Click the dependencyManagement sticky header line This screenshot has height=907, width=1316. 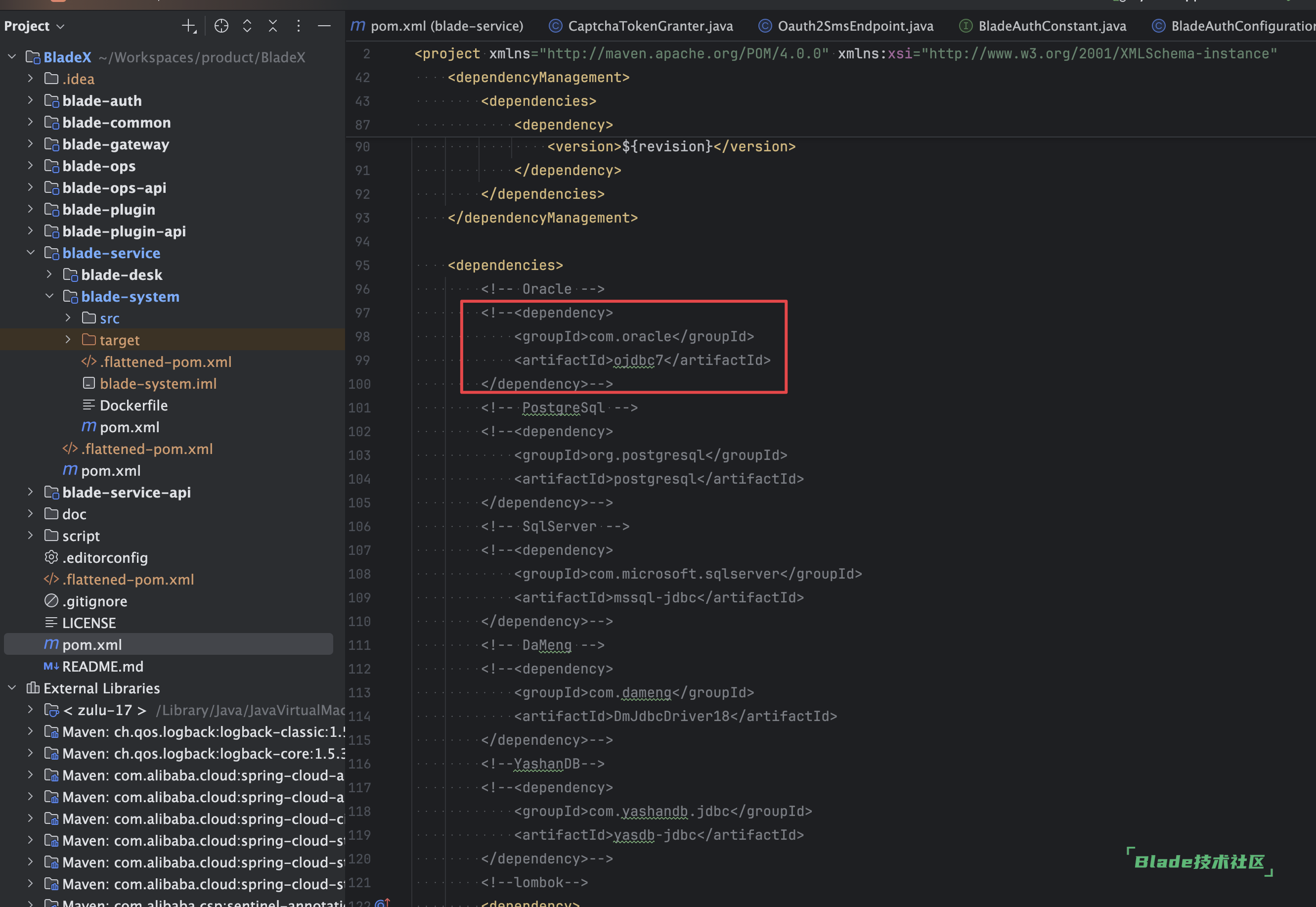538,77
